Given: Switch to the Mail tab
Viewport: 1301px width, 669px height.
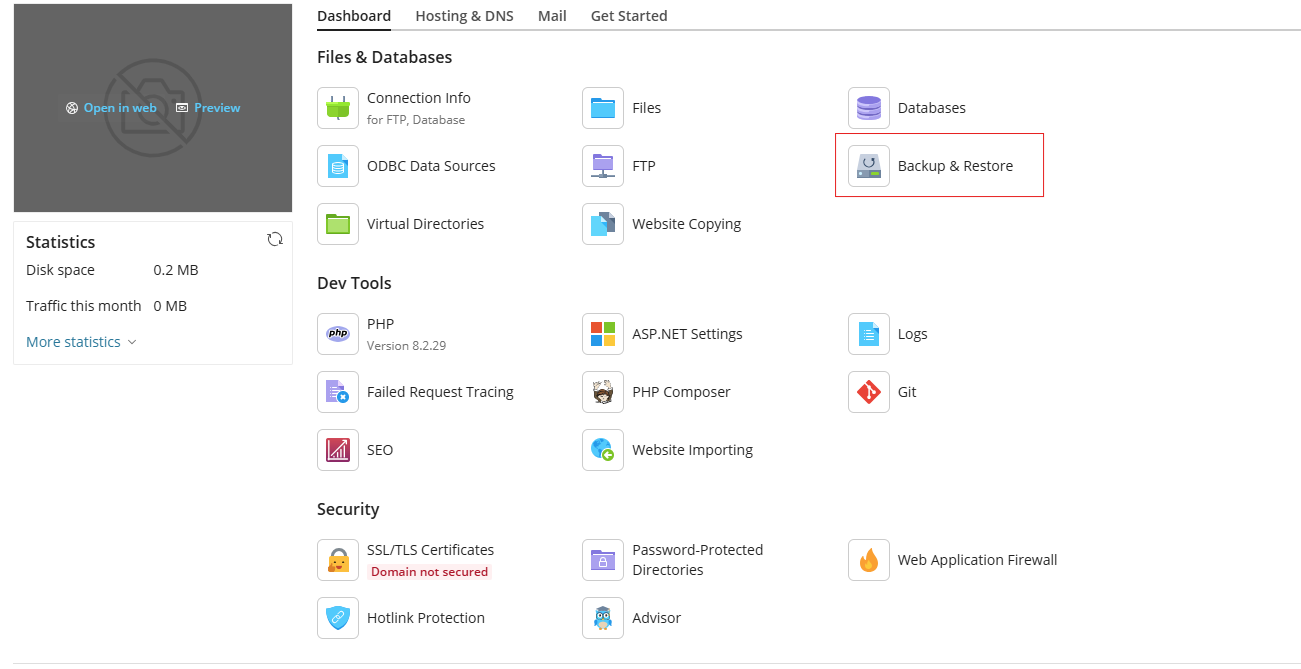Looking at the screenshot, I should coord(552,16).
